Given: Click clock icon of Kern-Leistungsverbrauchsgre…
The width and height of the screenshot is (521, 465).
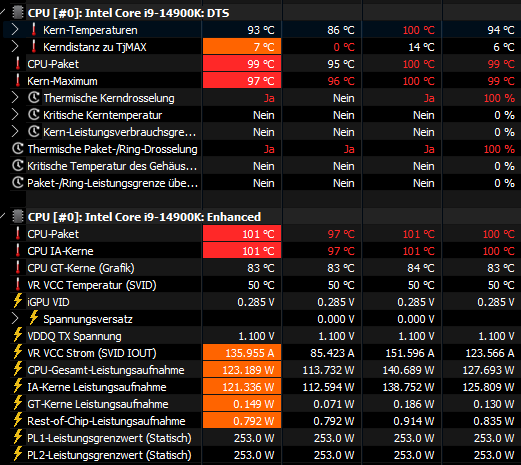Looking at the screenshot, I should pyautogui.click(x=34, y=132).
